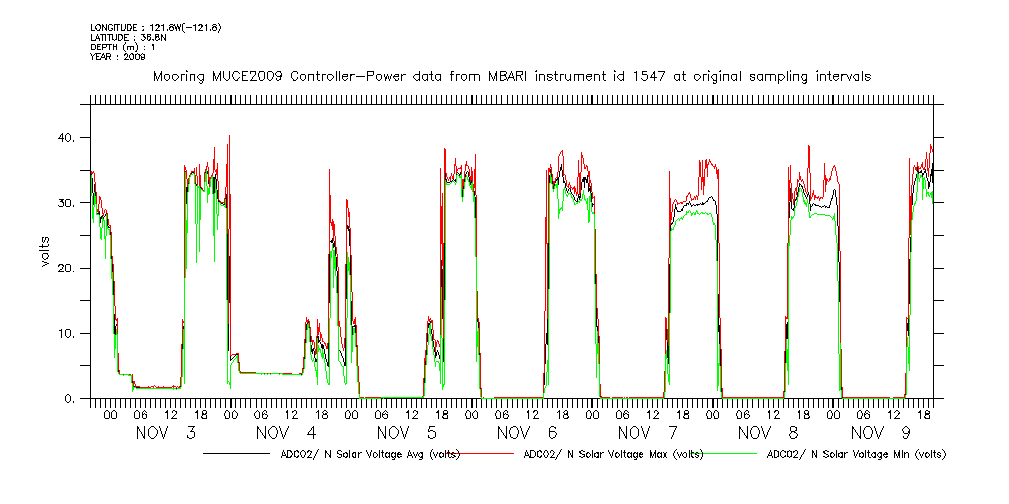Click the Solar Voltage Min legend entry
Screen dimensions: 1009x504
[855, 454]
